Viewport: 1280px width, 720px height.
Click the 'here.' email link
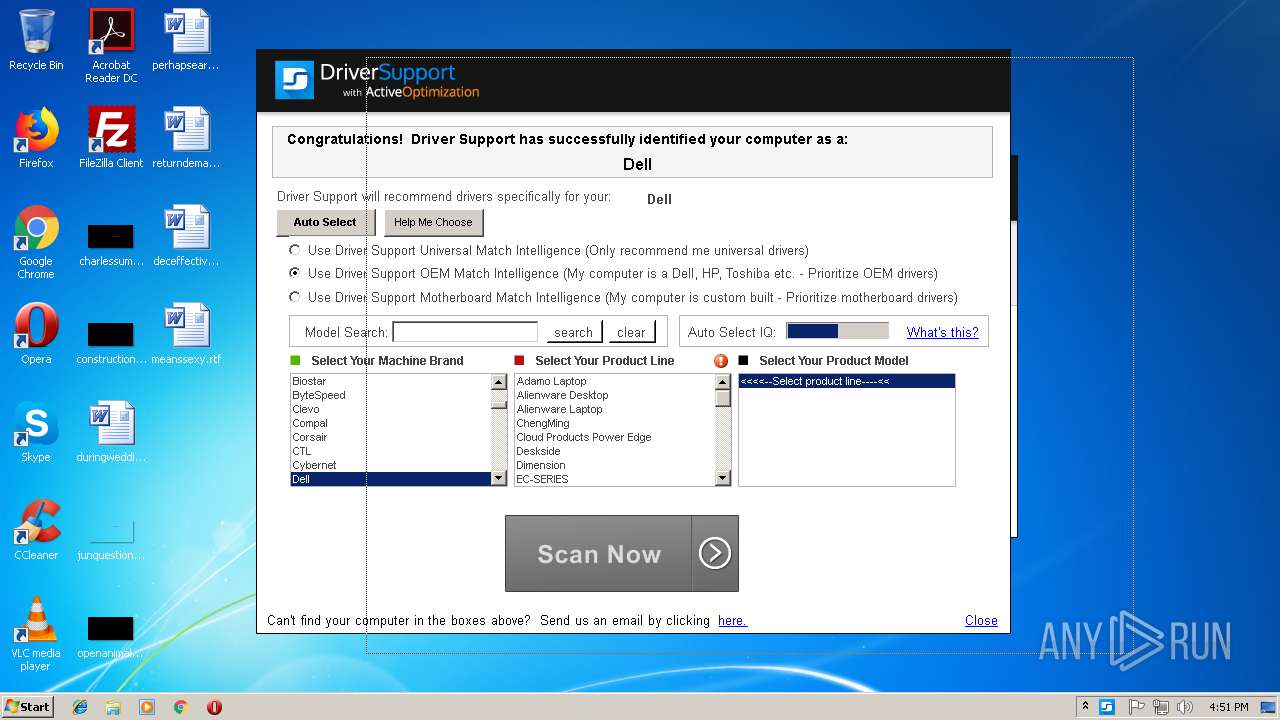(x=732, y=620)
